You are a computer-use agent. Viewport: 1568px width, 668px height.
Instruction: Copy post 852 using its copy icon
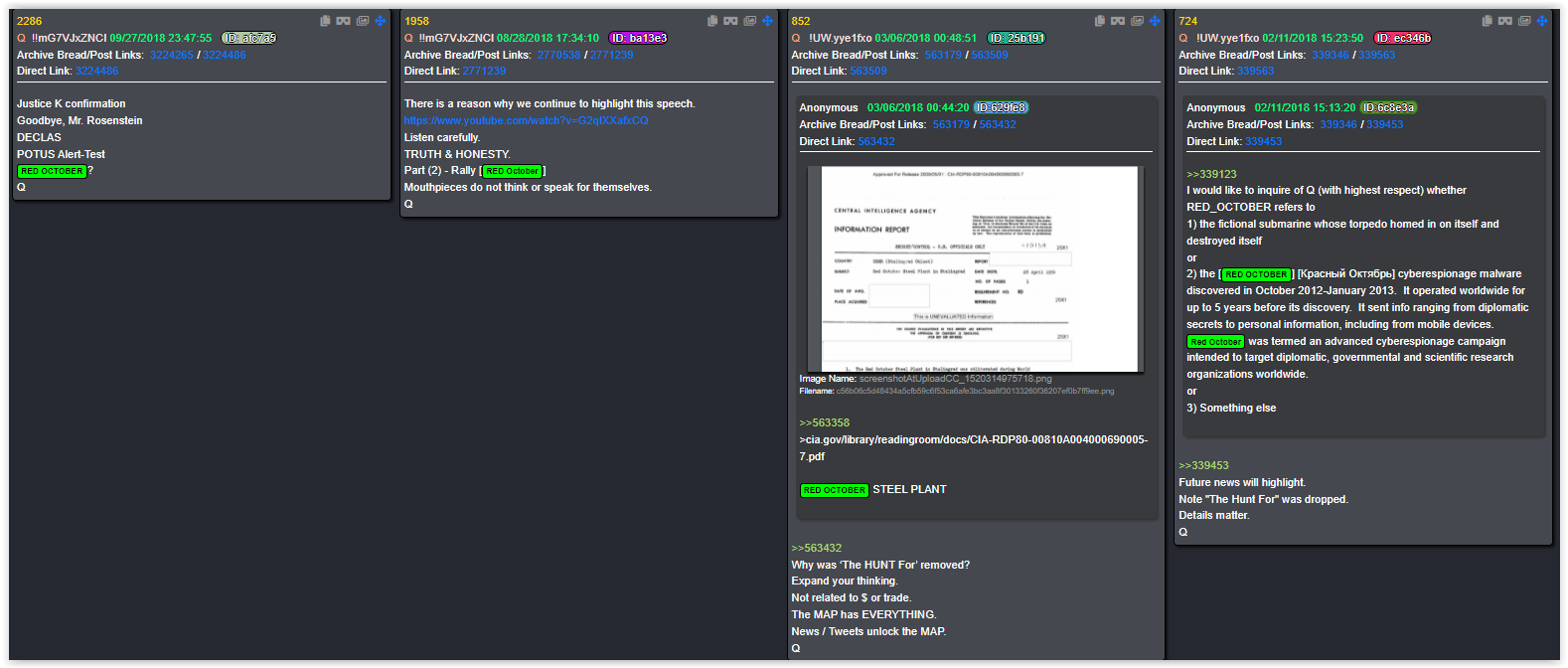1100,21
